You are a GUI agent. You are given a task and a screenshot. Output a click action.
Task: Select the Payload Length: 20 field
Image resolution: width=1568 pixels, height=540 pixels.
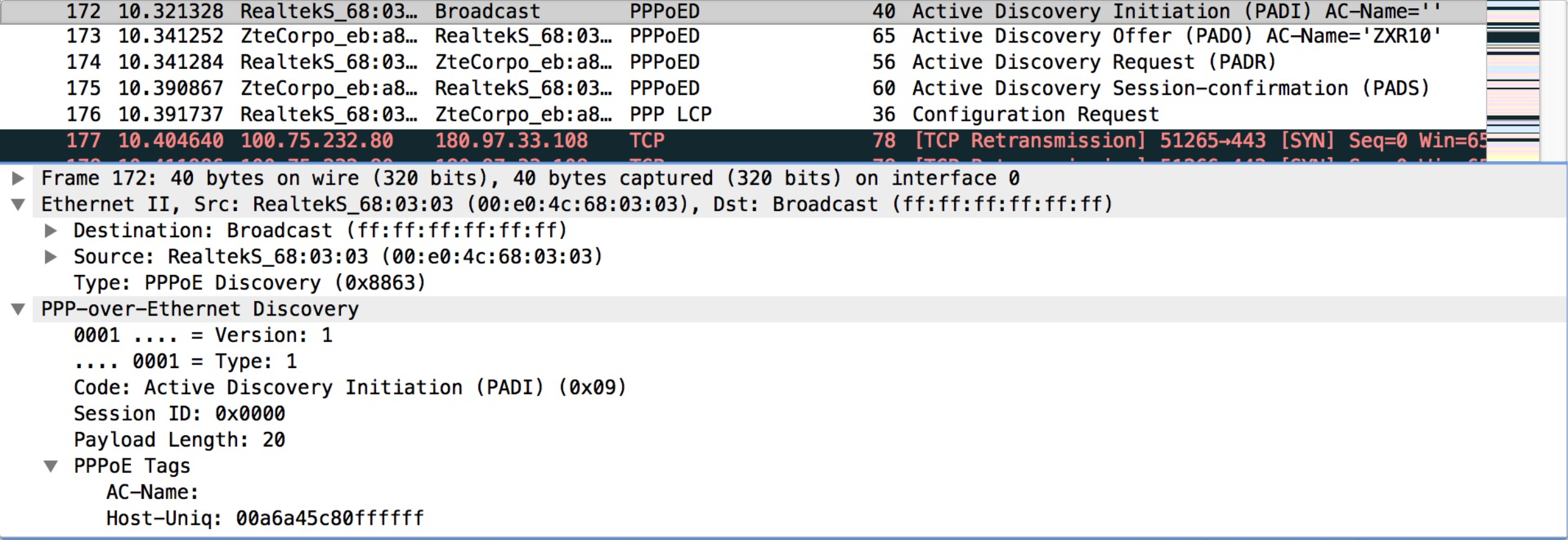[x=180, y=440]
